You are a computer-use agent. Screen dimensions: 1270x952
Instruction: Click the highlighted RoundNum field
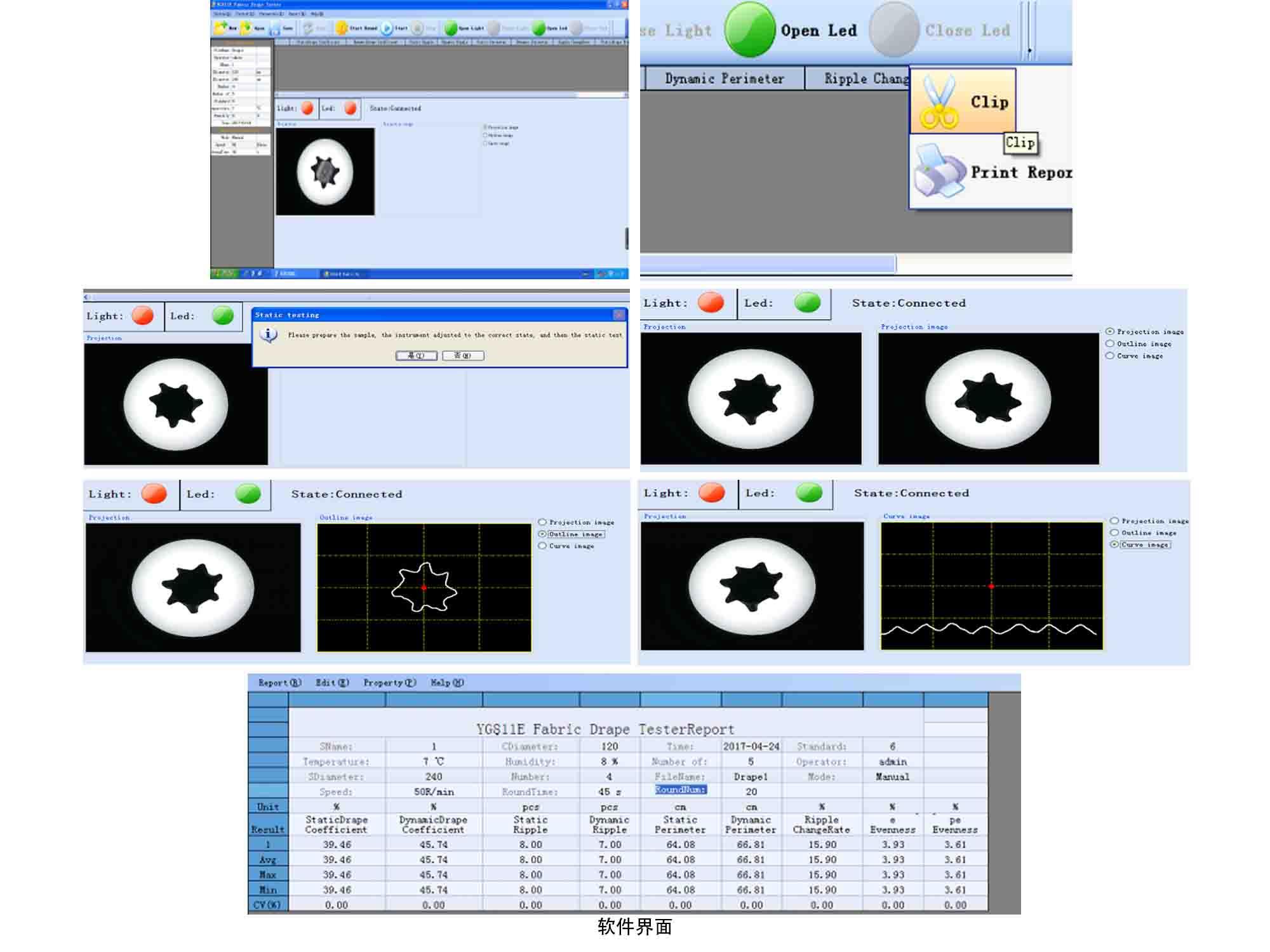tap(680, 790)
